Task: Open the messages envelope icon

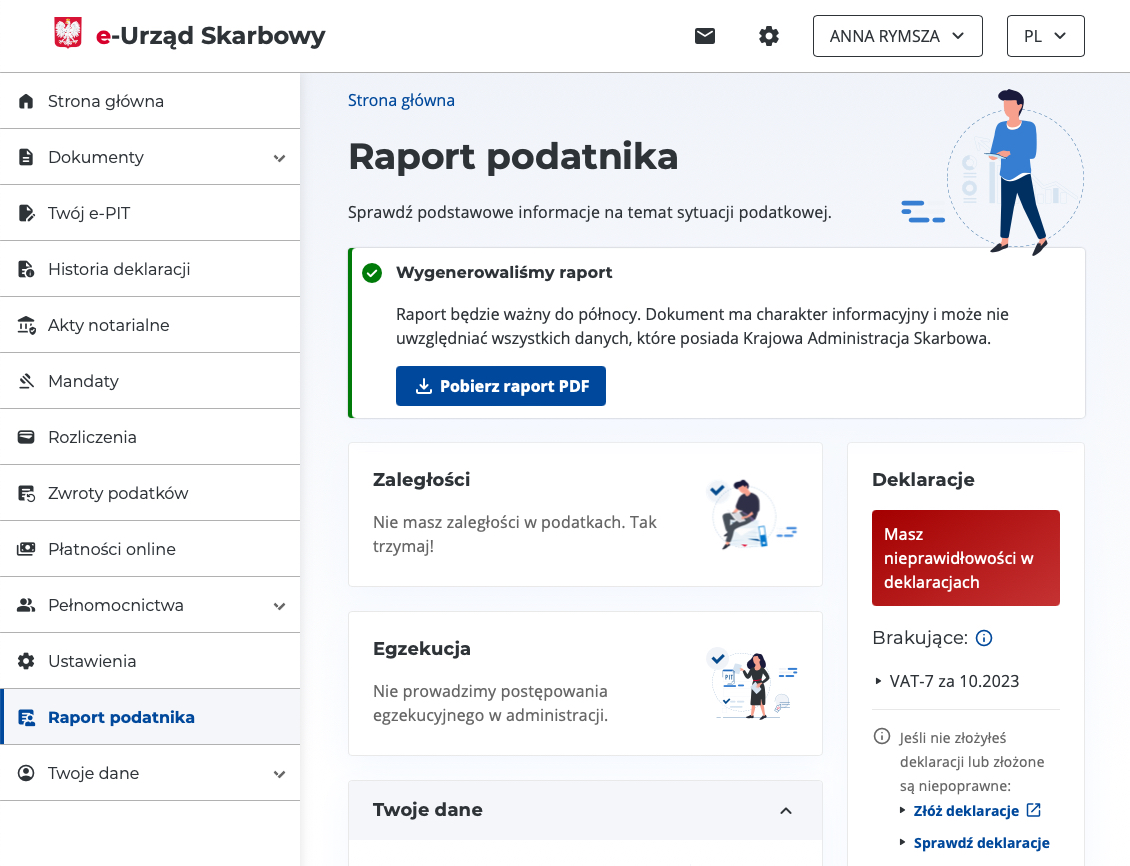Action: point(704,36)
